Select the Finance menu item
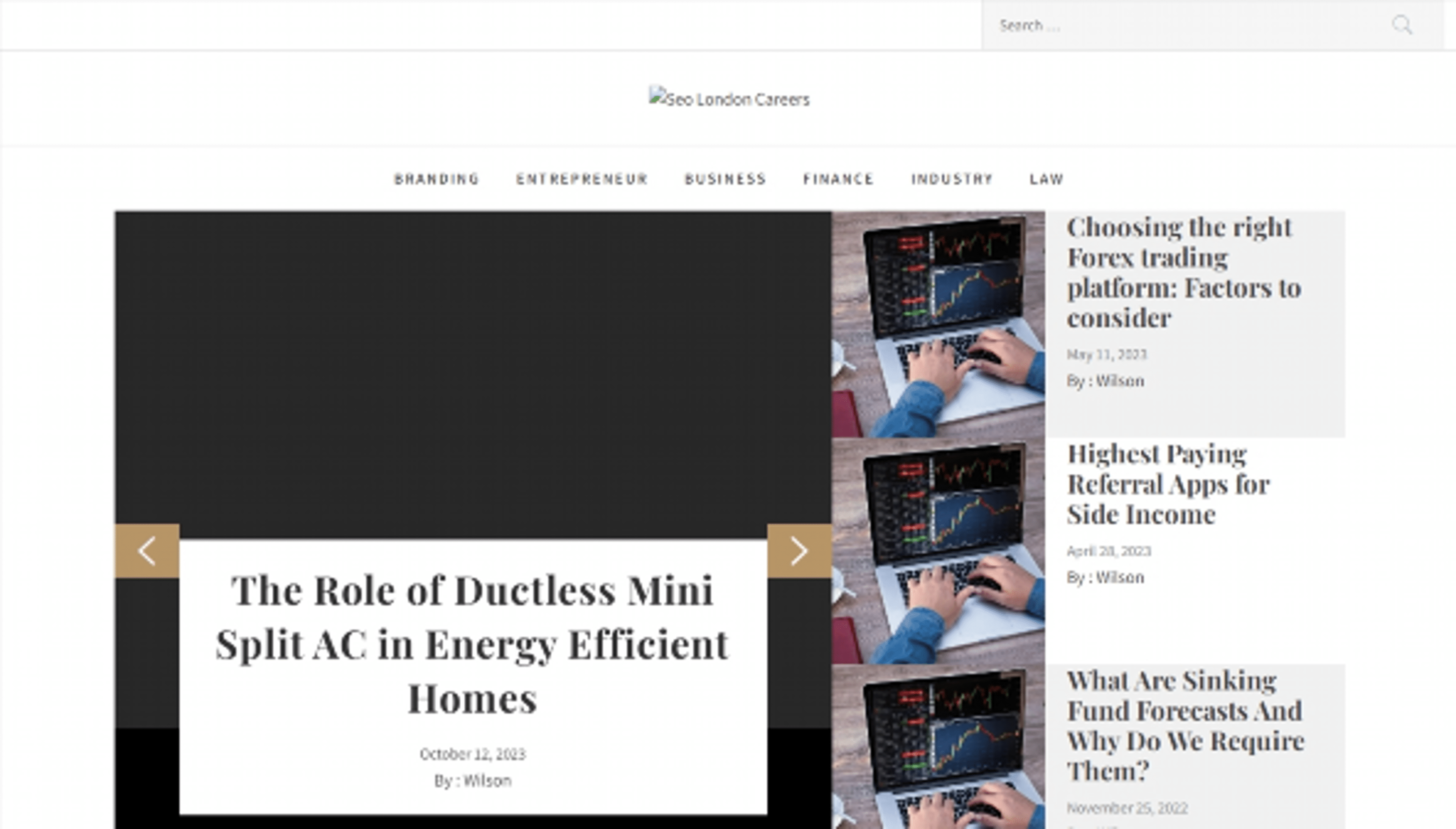This screenshot has width=1456, height=829. click(x=838, y=179)
